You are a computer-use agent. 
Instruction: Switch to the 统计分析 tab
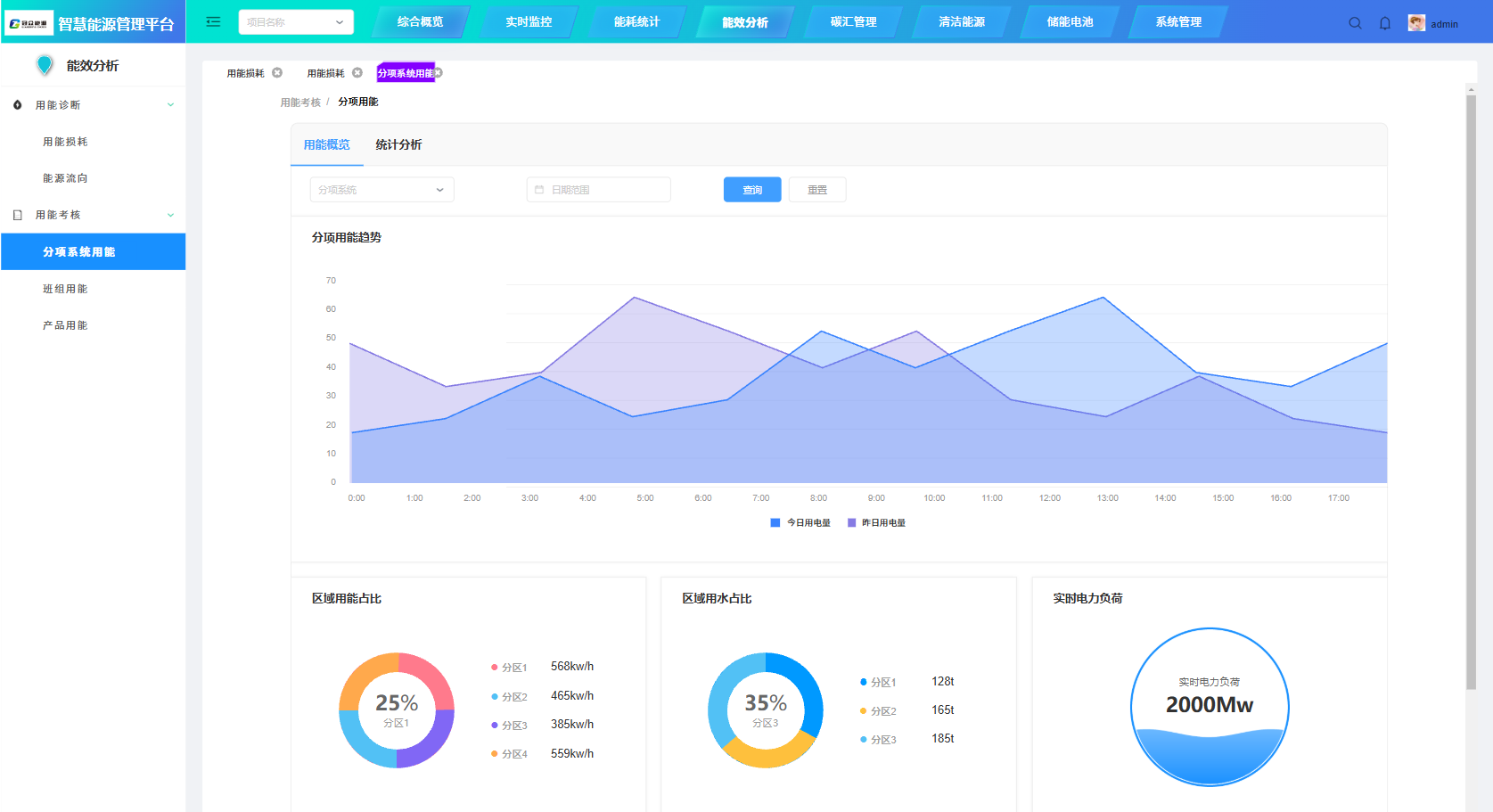pyautogui.click(x=398, y=144)
